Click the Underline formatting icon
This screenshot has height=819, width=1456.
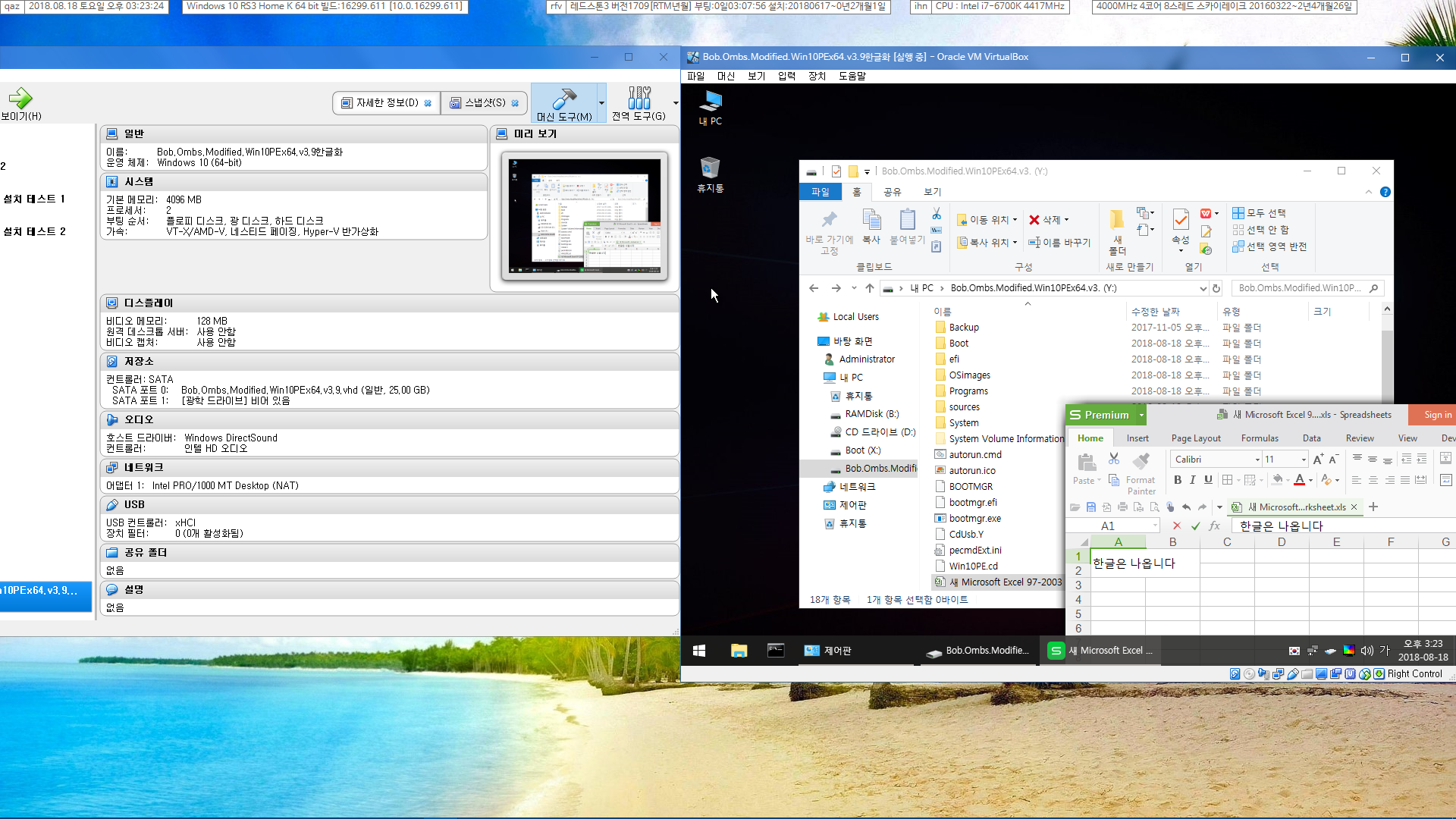(1208, 479)
